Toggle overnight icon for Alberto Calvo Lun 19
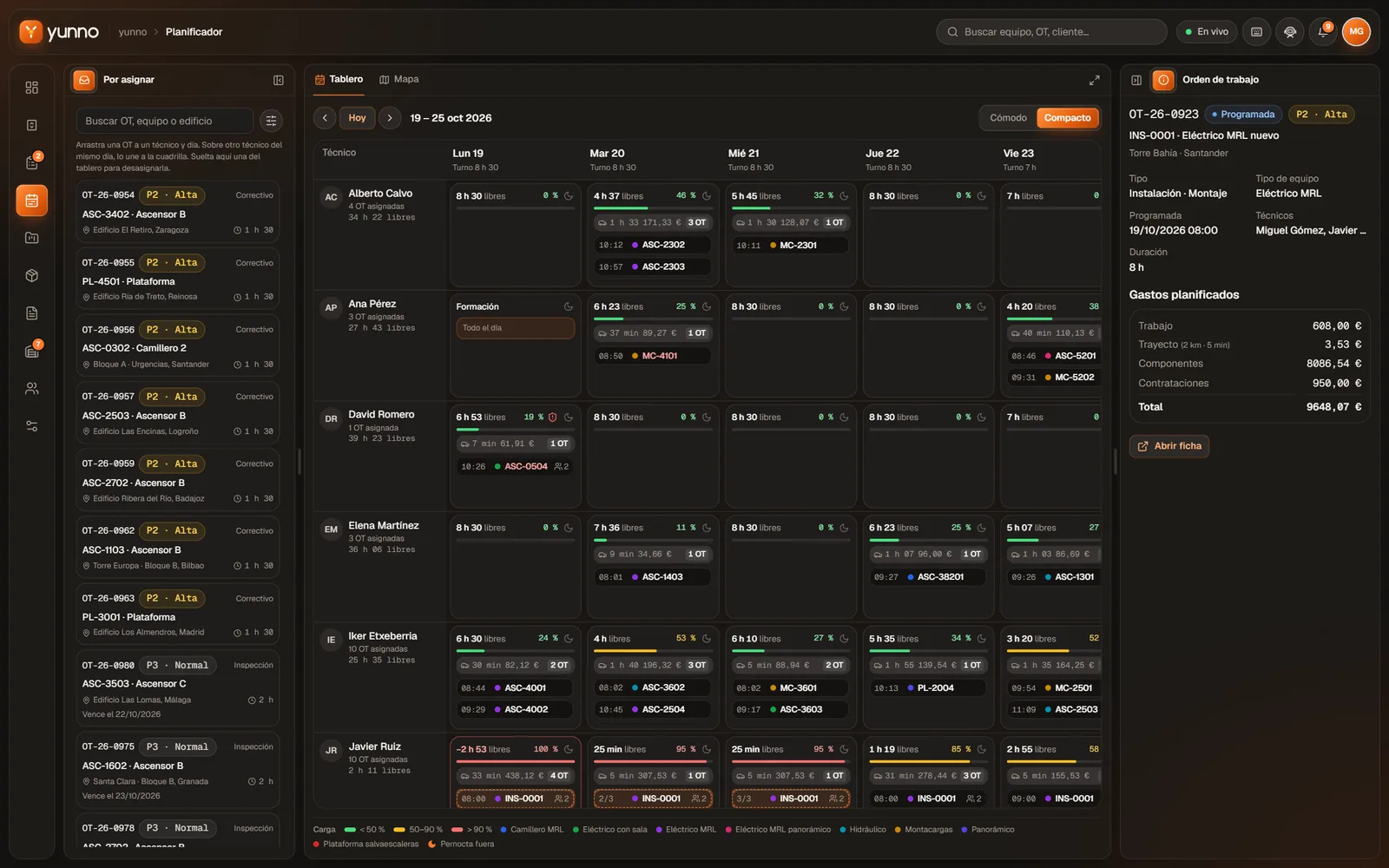This screenshot has width=1389, height=868. coord(569,196)
